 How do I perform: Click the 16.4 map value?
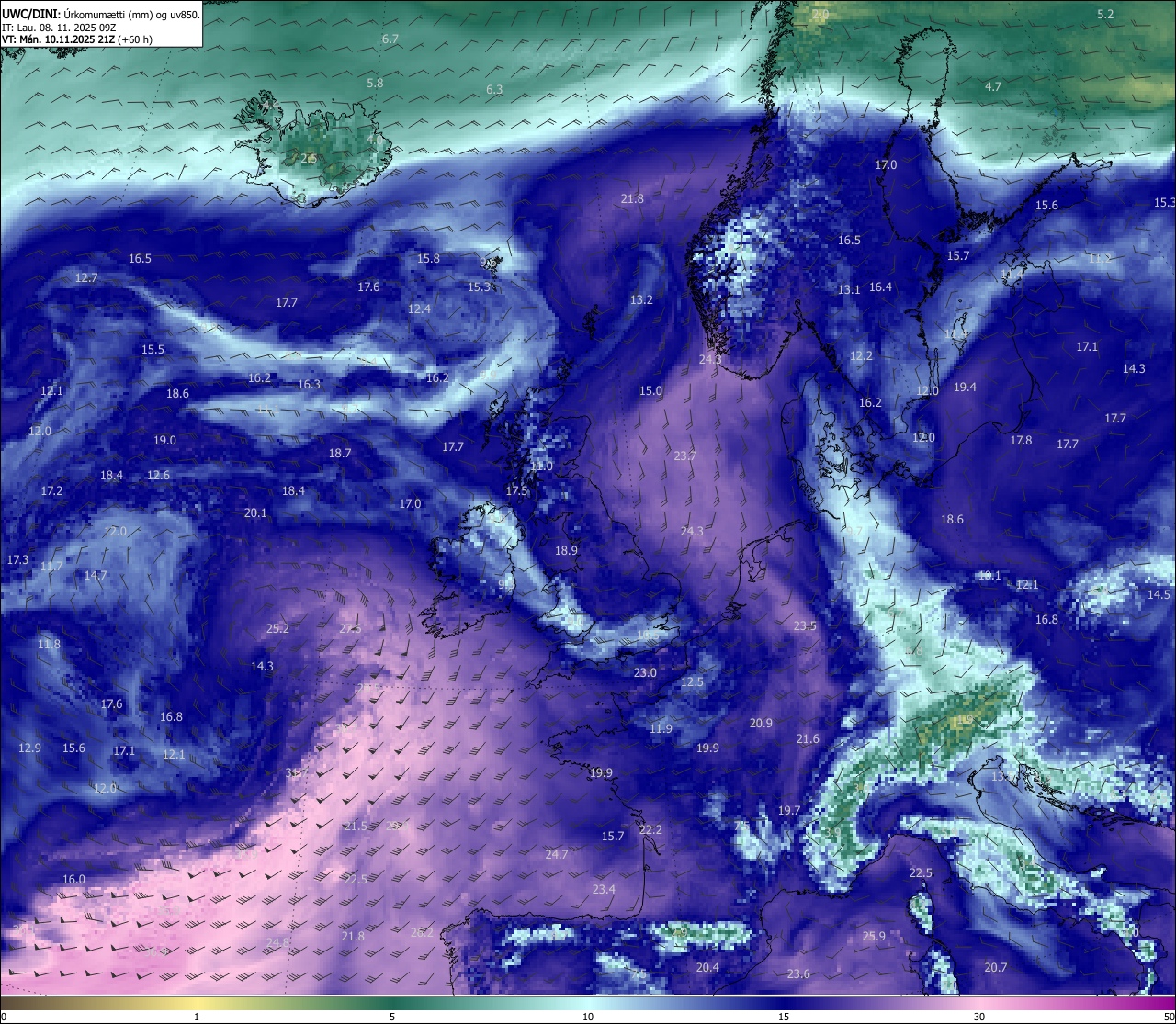pos(880,287)
